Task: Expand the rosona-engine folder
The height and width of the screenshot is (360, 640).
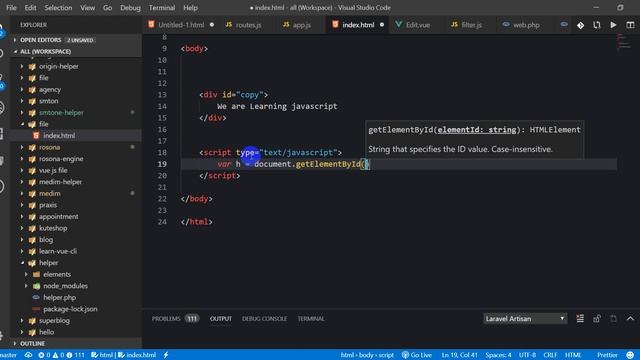Action: pyautogui.click(x=61, y=159)
